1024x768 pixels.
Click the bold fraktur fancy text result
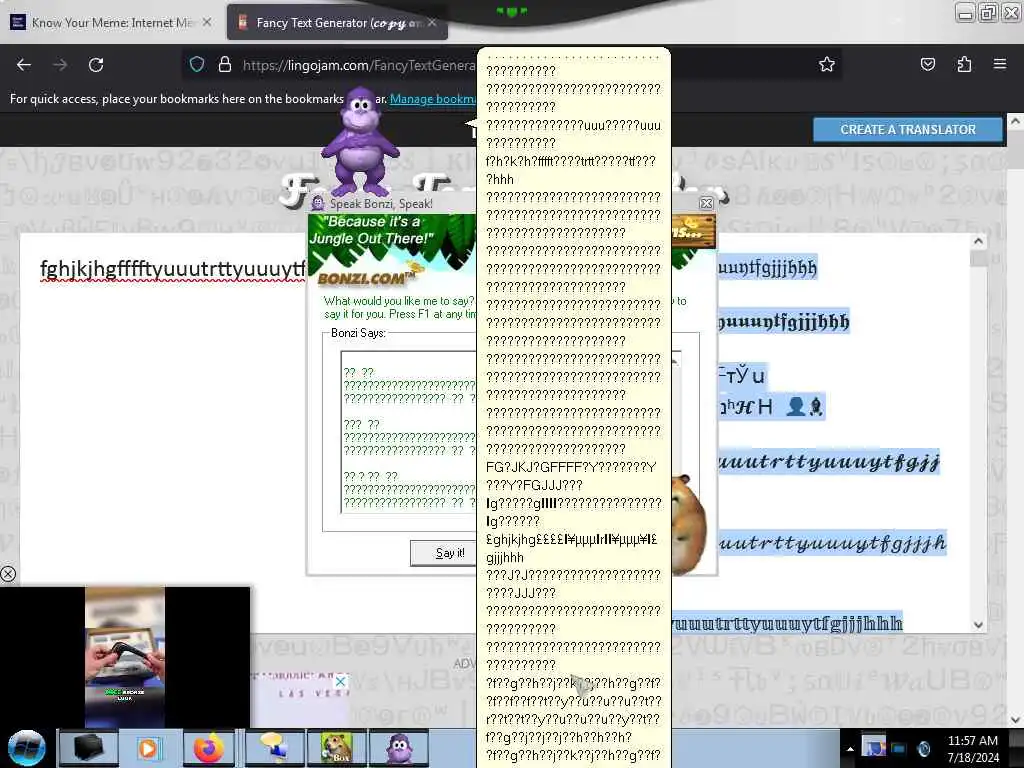click(784, 322)
